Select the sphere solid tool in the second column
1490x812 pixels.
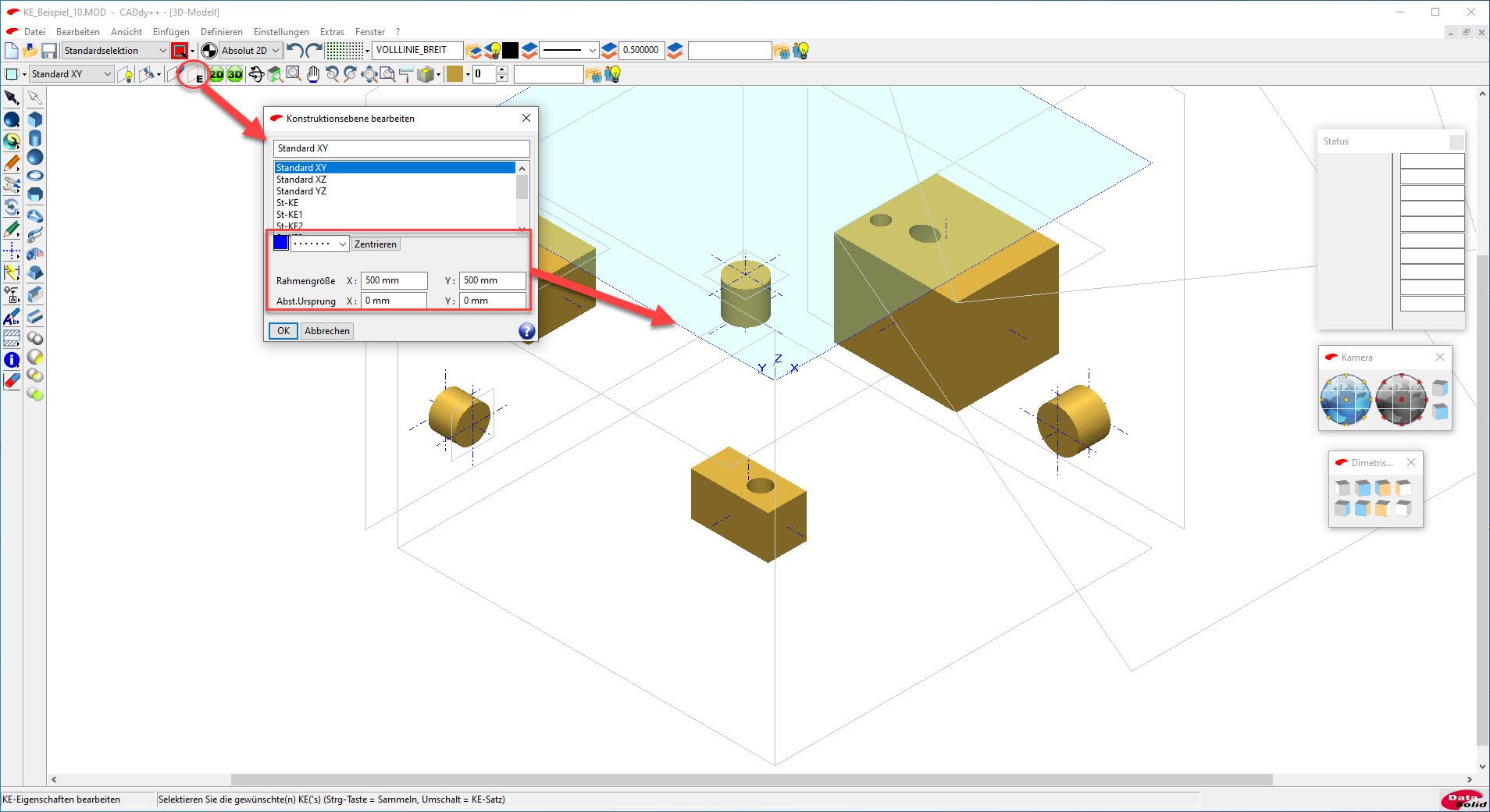pos(35,157)
